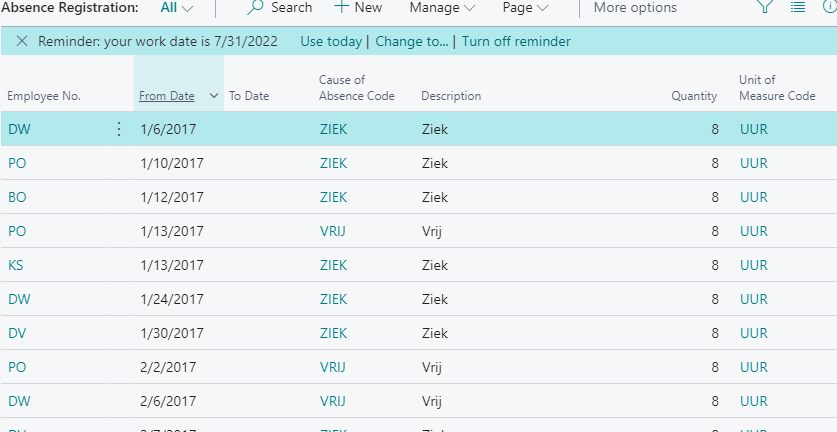Open the information icon at top right

pos(830,7)
